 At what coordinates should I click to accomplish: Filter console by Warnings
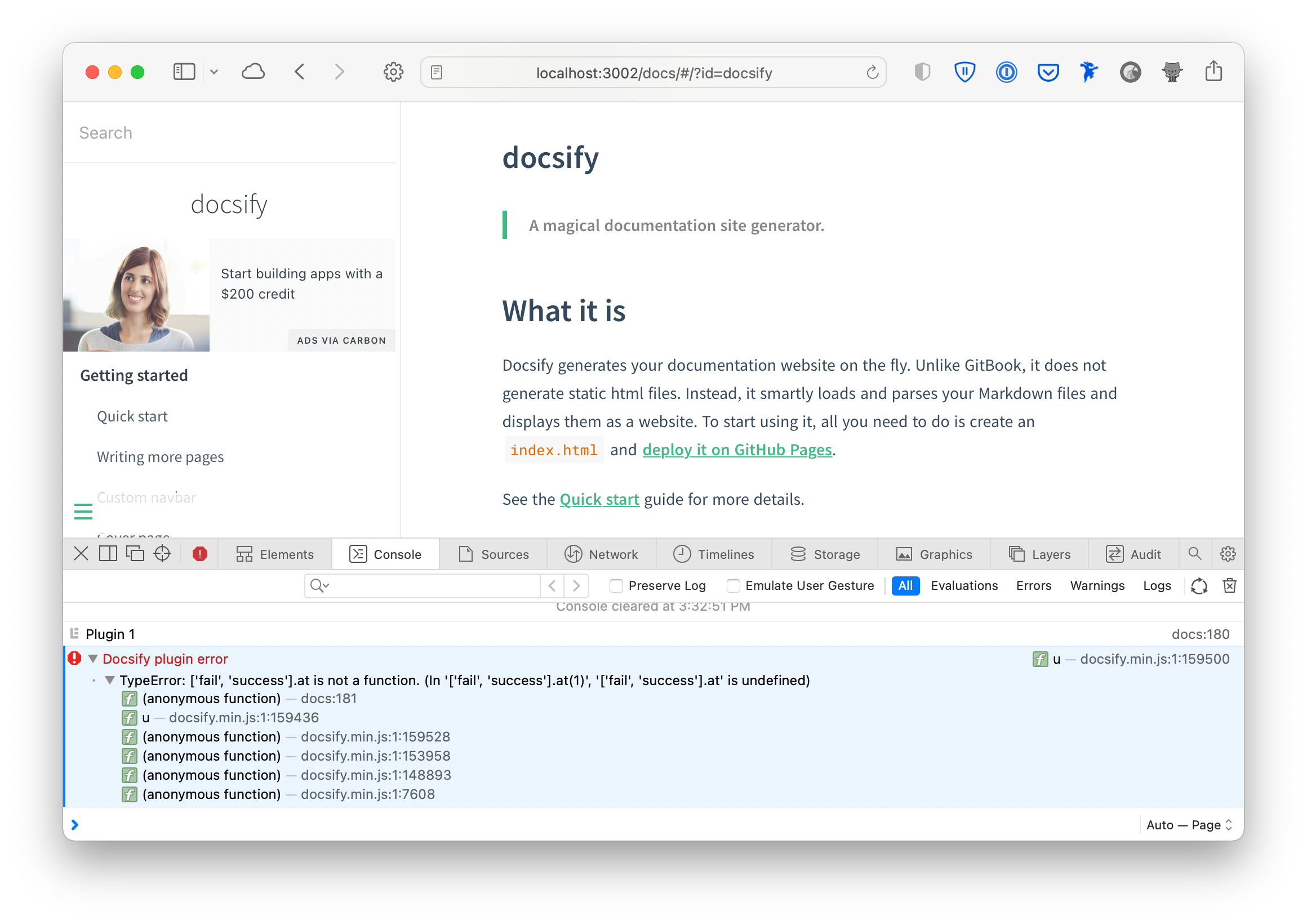1097,586
